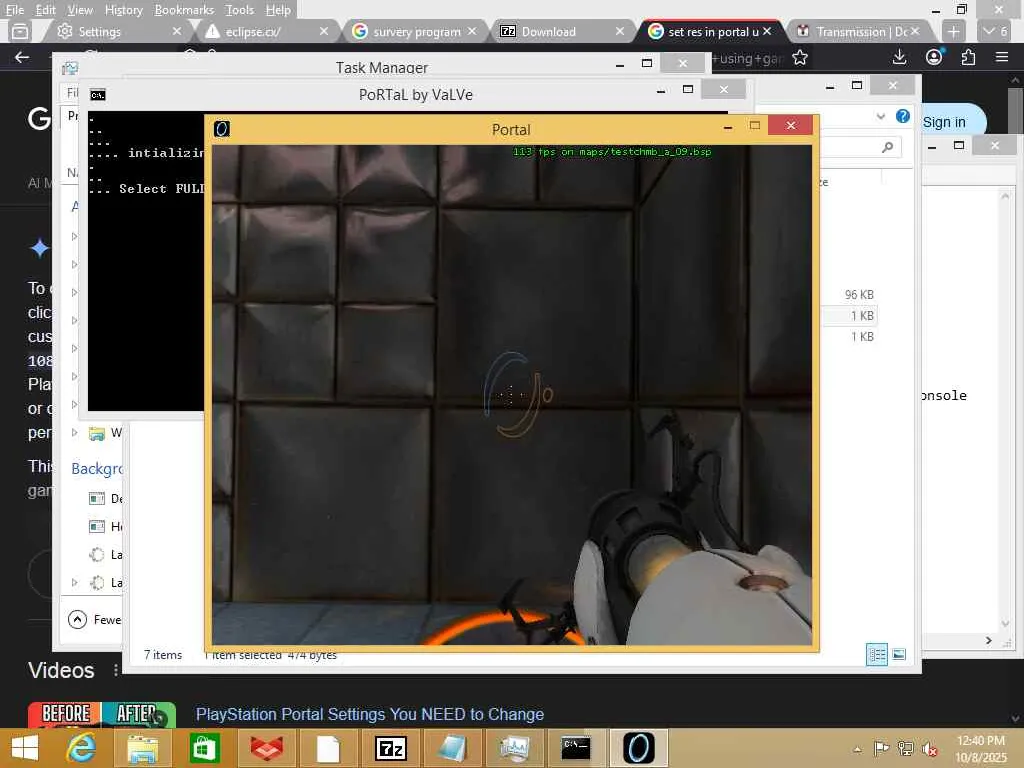1024x768 pixels.
Task: Click the rear window's vertical scrollbar down arrow
Action: click(1006, 624)
